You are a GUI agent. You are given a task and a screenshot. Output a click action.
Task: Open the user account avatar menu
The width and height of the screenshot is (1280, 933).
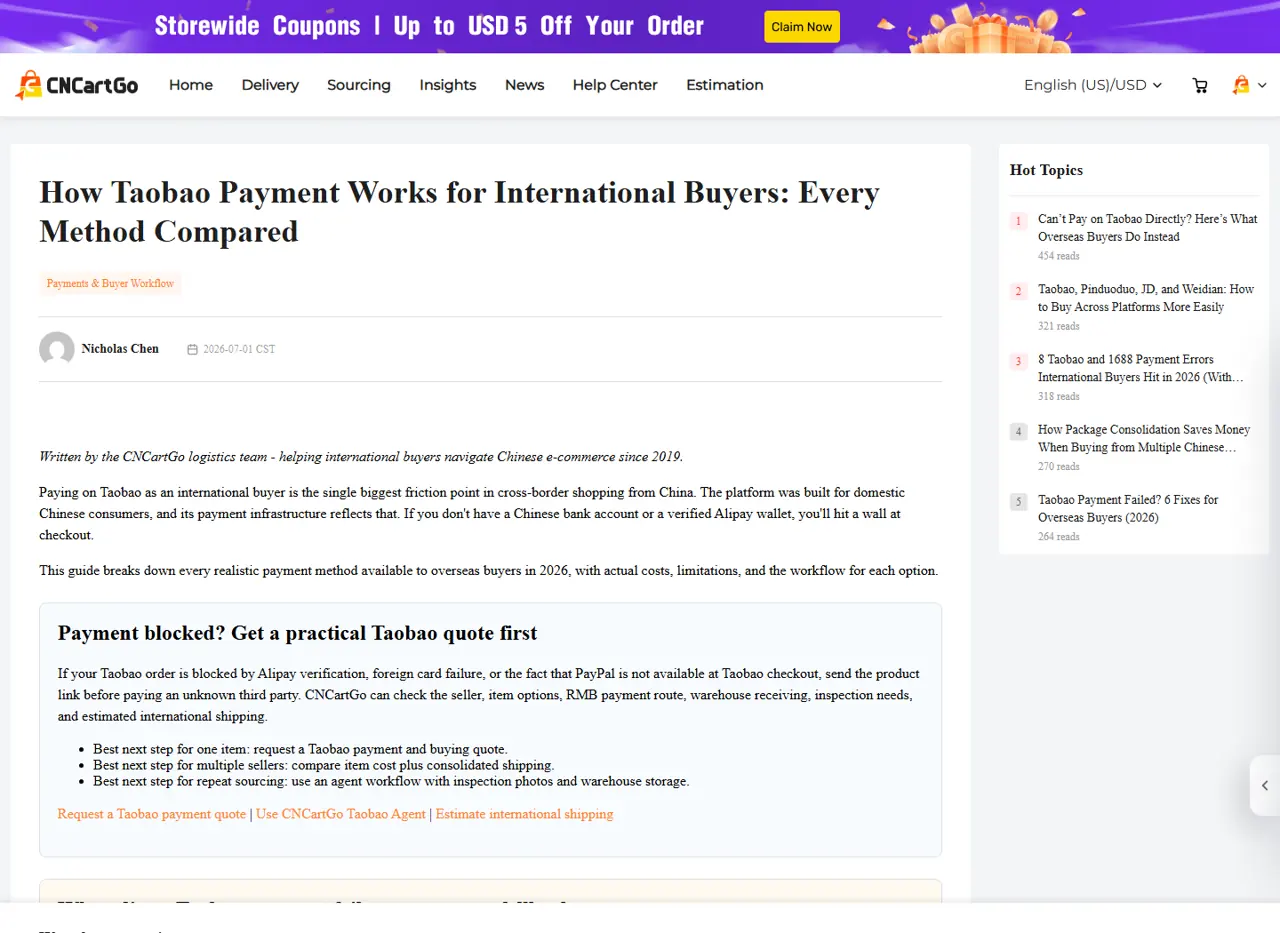pyautogui.click(x=1249, y=85)
